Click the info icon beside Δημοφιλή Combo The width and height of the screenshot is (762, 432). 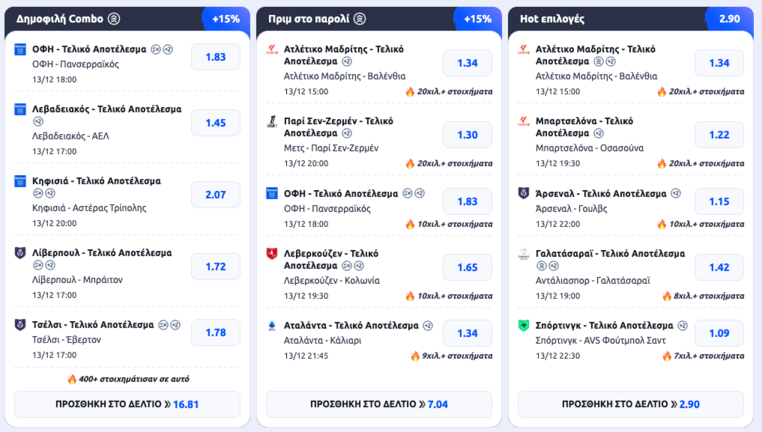coord(114,18)
